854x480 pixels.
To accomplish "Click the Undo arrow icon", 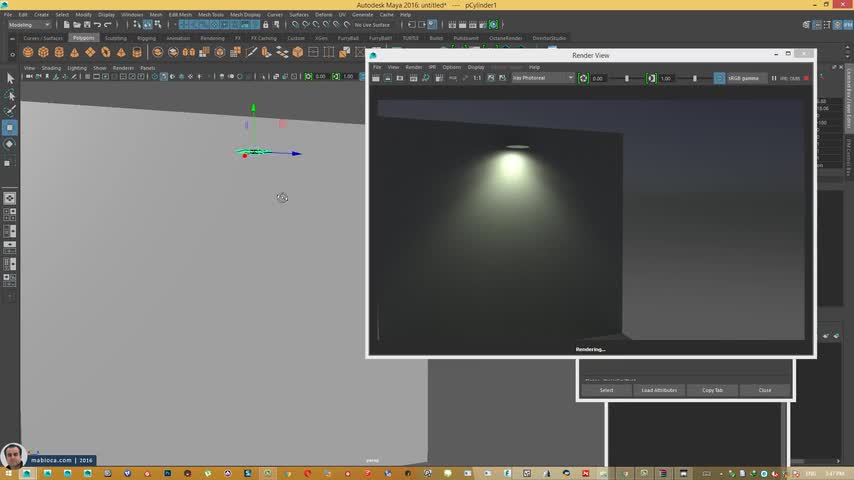I will coord(97,25).
